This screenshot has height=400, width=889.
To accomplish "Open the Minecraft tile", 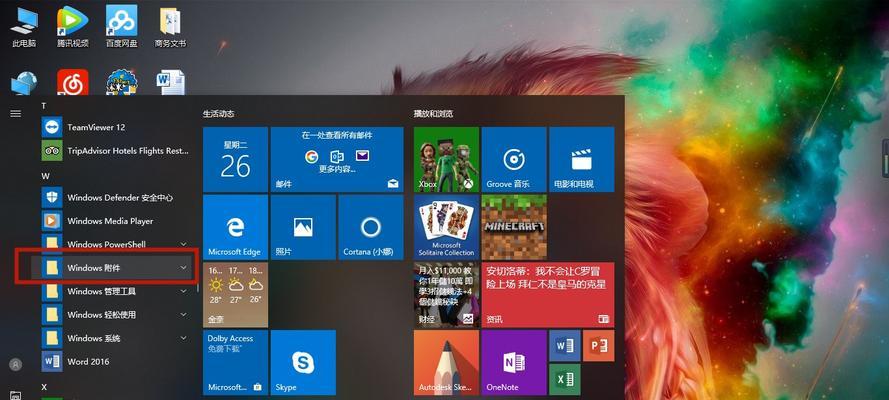I will point(514,227).
